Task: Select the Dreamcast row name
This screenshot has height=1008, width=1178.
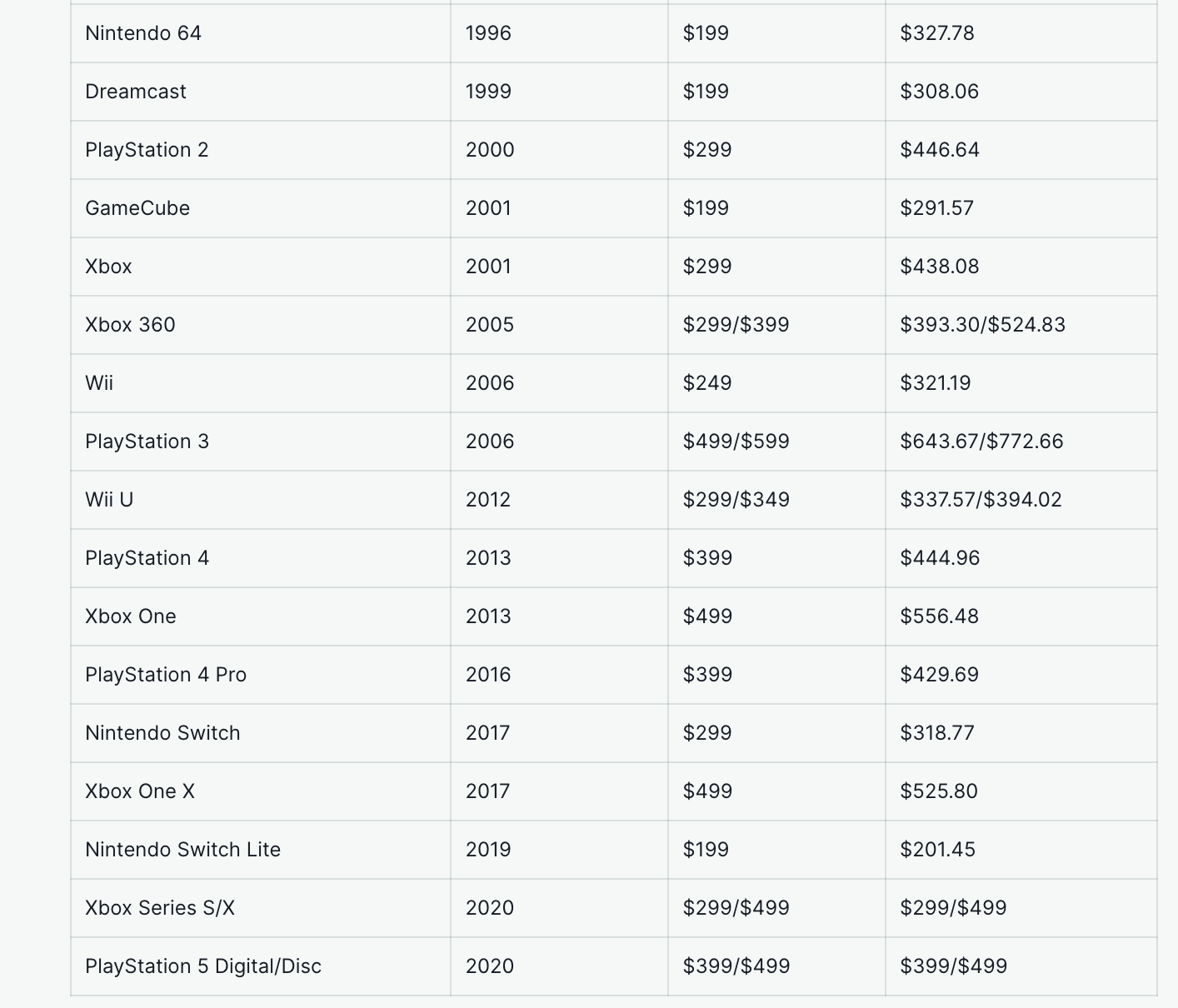Action: pos(136,92)
